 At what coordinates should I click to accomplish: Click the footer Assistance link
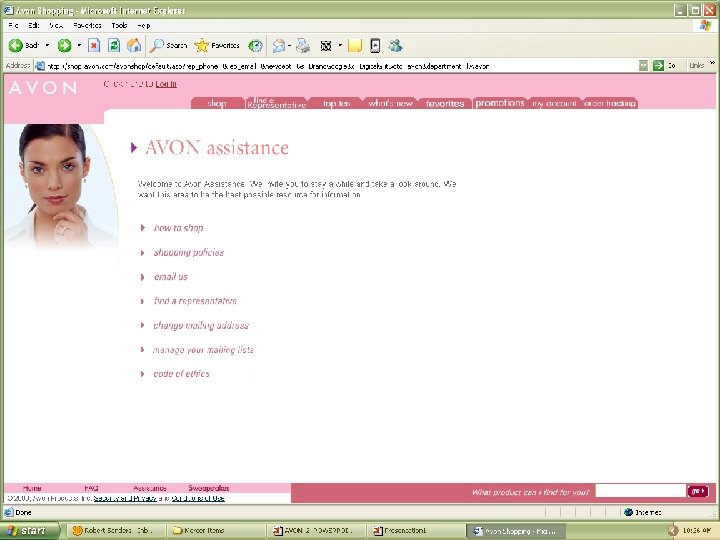click(150, 488)
